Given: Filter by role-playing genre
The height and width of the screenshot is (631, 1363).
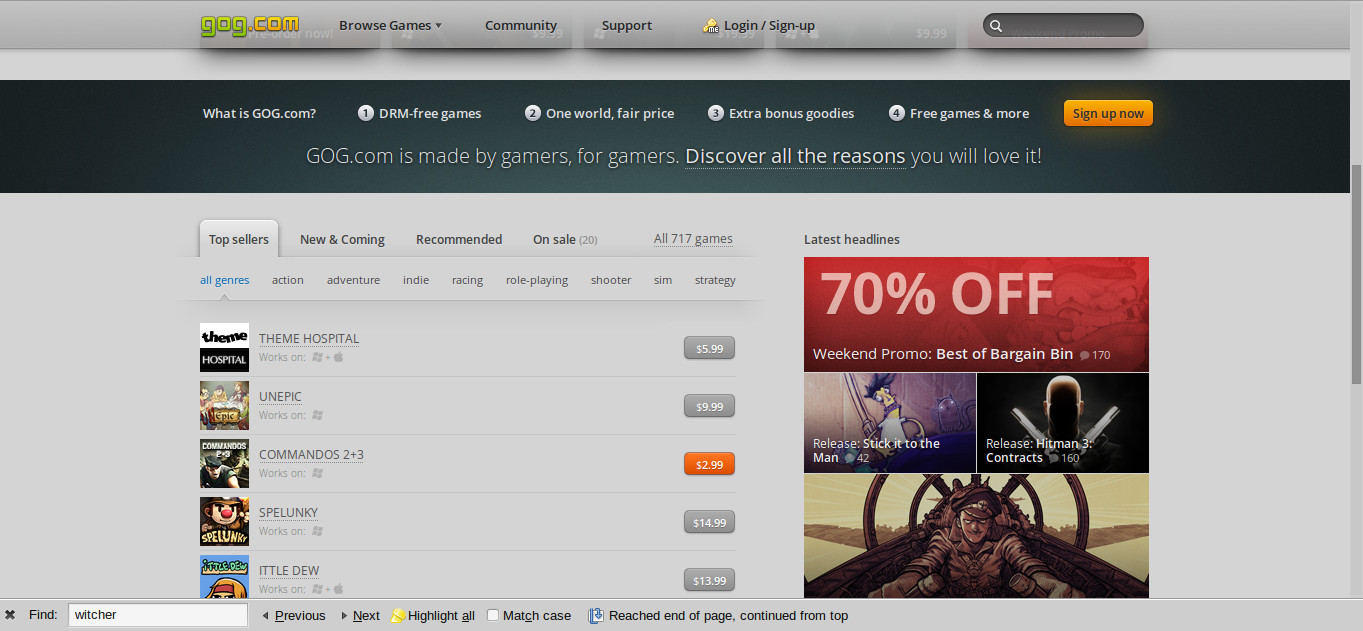Looking at the screenshot, I should coord(537,280).
